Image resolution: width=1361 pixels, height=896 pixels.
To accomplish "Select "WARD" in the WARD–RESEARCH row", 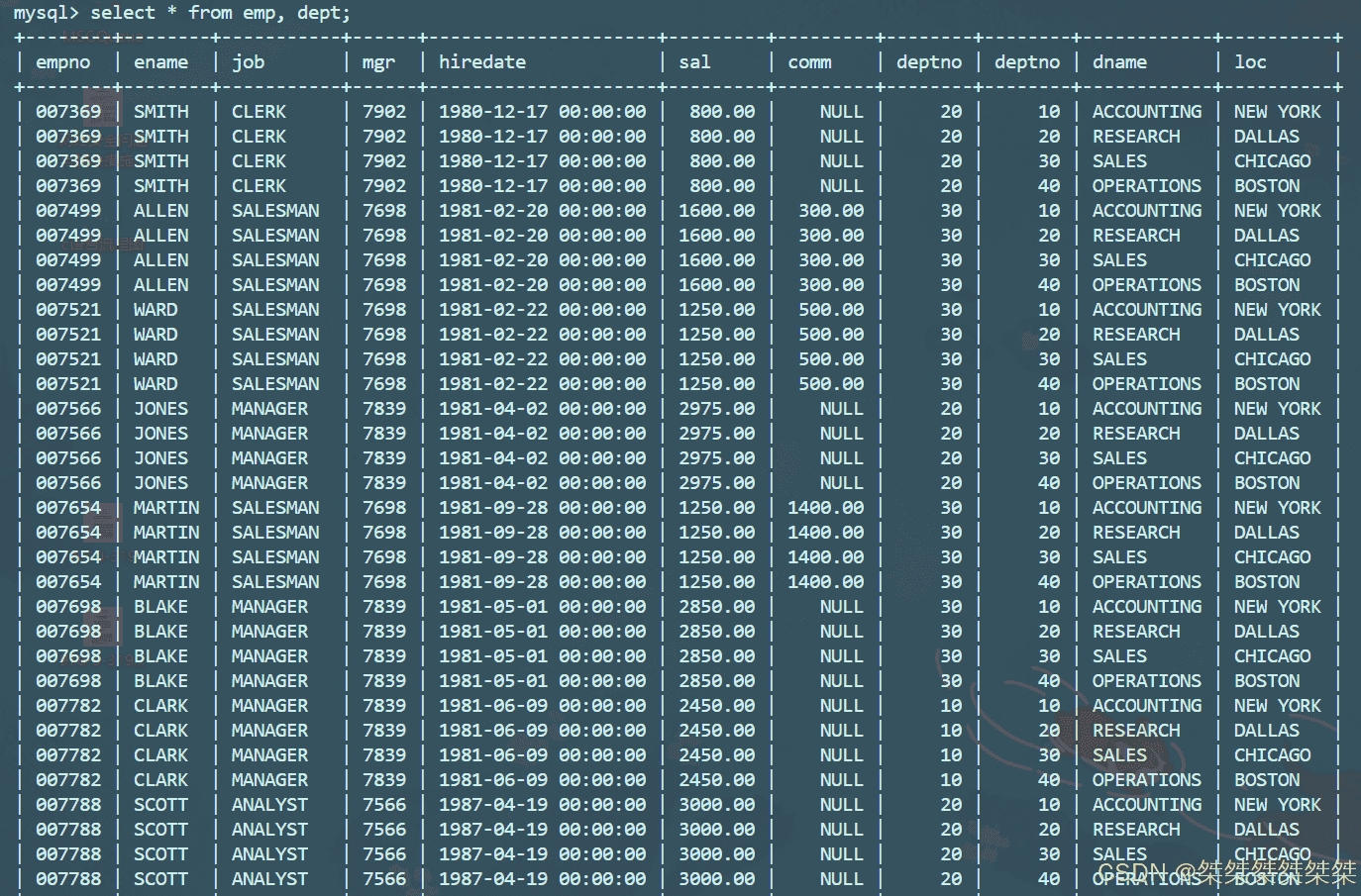I will pos(156,335).
